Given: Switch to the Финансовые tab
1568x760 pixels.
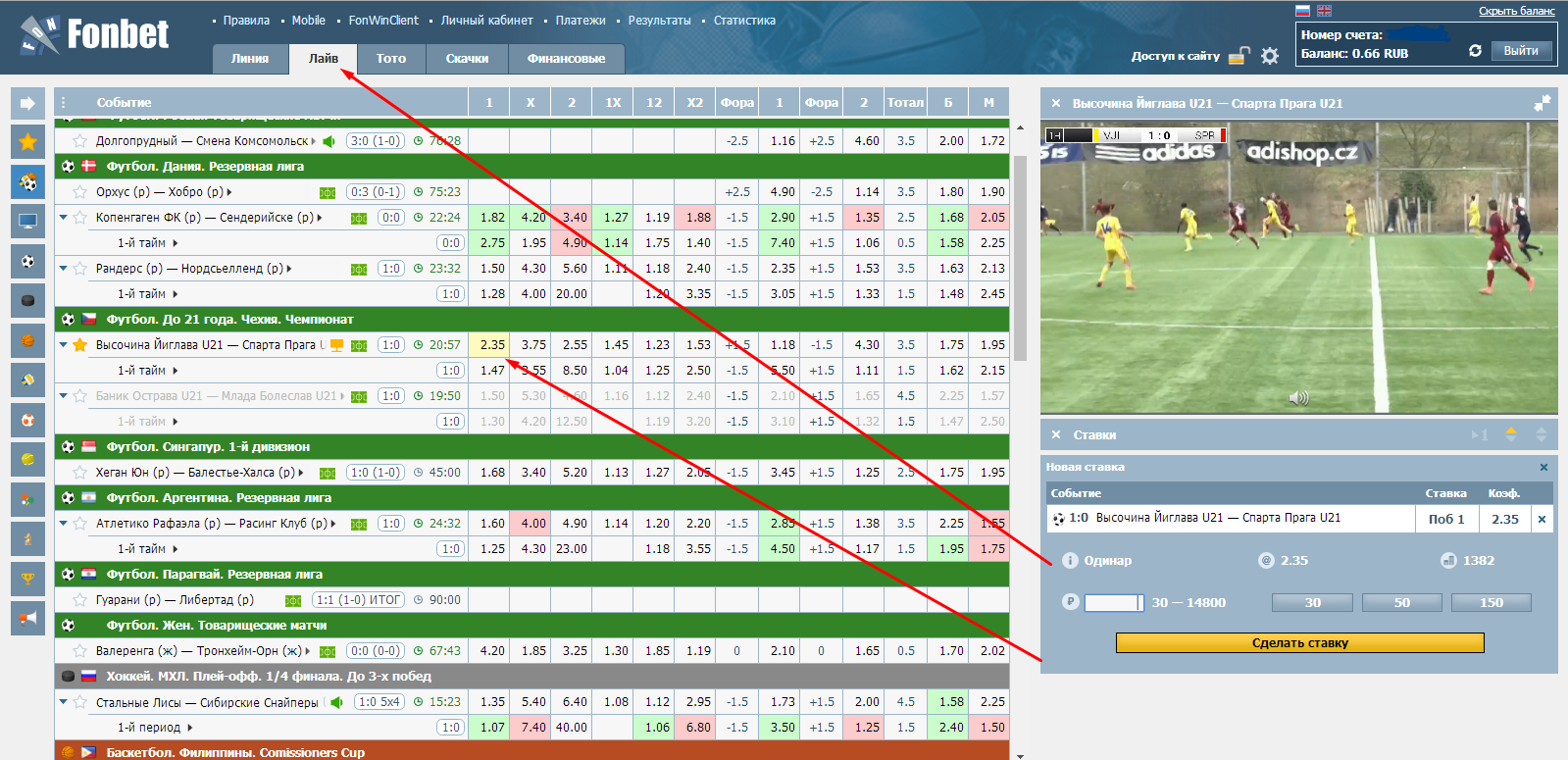Looking at the screenshot, I should (566, 59).
